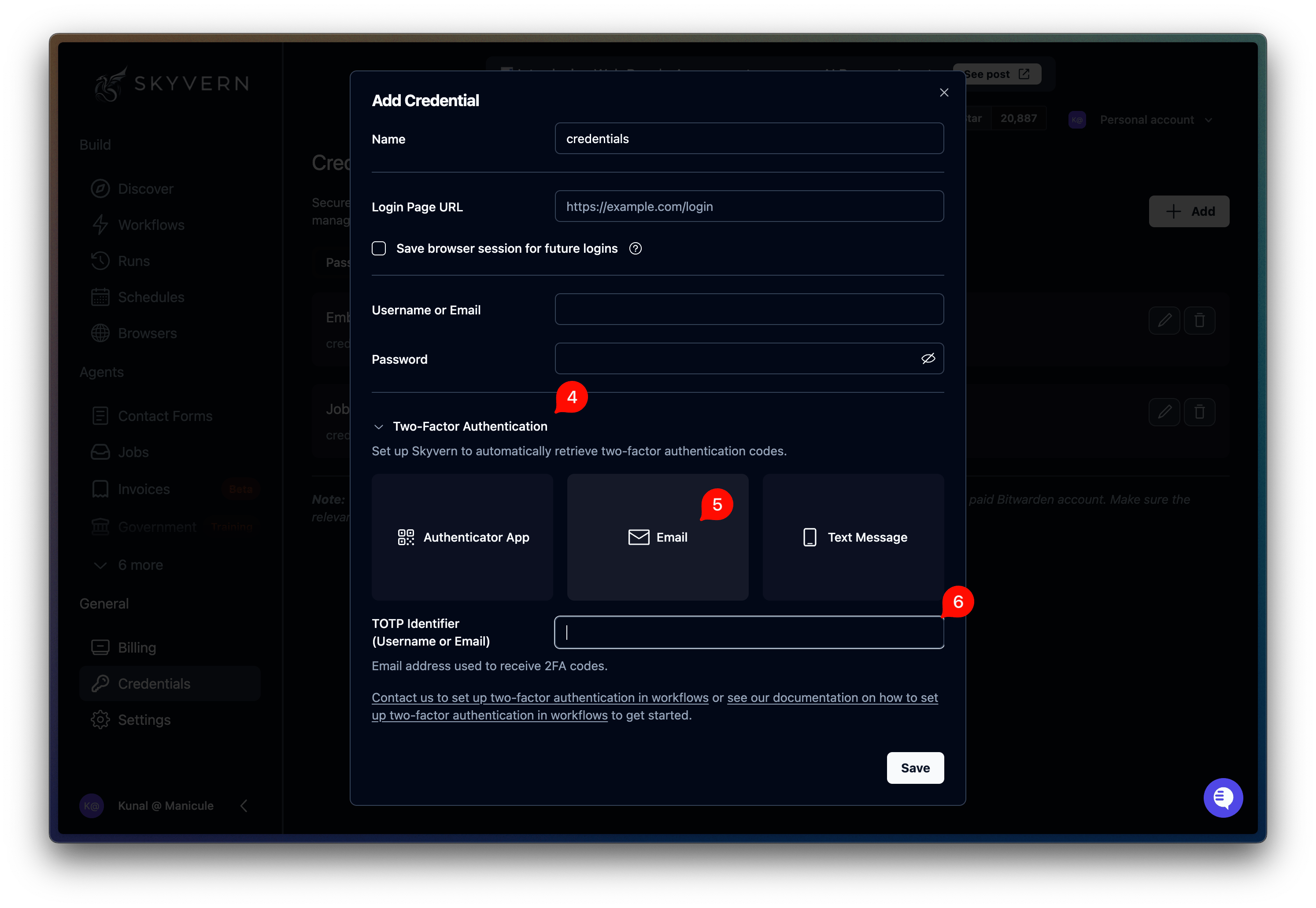Select the Authenticator App option
The image size is (1316, 908).
[x=462, y=537]
